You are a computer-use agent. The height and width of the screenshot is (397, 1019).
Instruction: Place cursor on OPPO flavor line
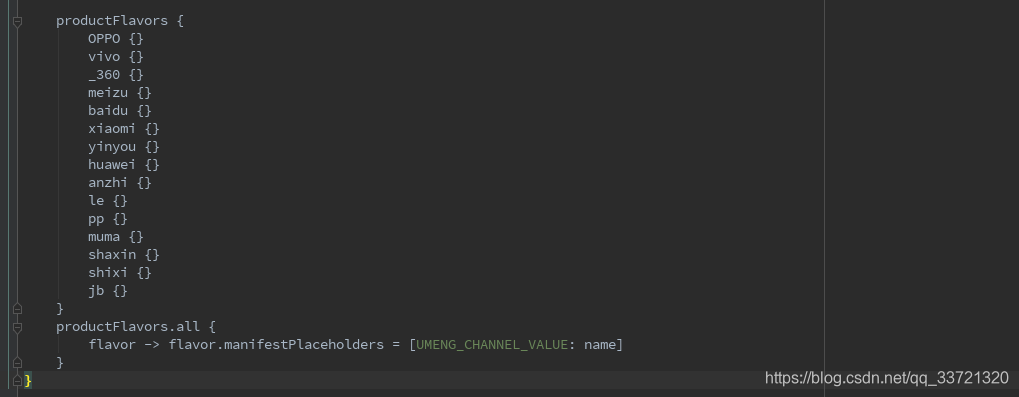pyautogui.click(x=116, y=38)
